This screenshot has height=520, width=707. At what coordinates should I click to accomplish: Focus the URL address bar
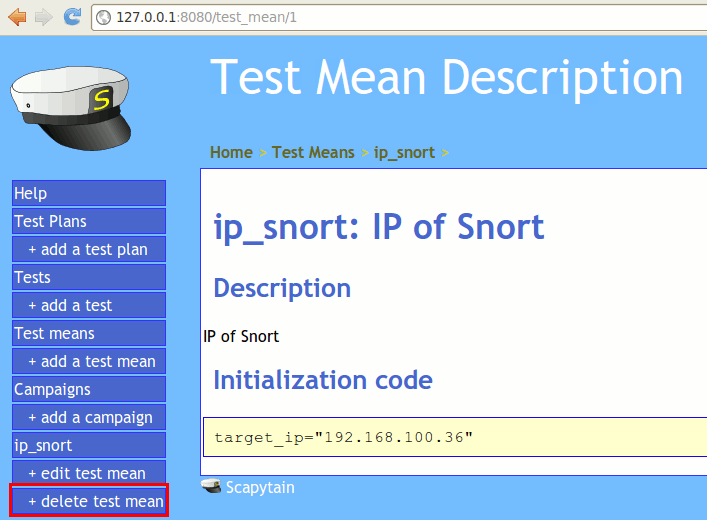pyautogui.click(x=400, y=18)
